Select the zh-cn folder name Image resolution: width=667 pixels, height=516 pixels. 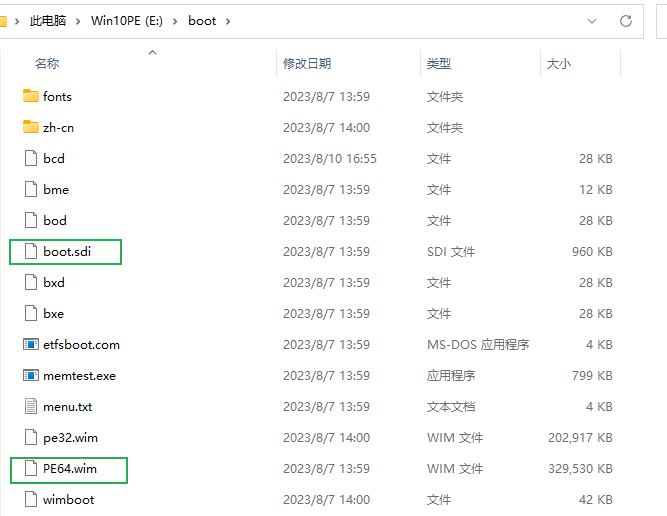pyautogui.click(x=58, y=128)
